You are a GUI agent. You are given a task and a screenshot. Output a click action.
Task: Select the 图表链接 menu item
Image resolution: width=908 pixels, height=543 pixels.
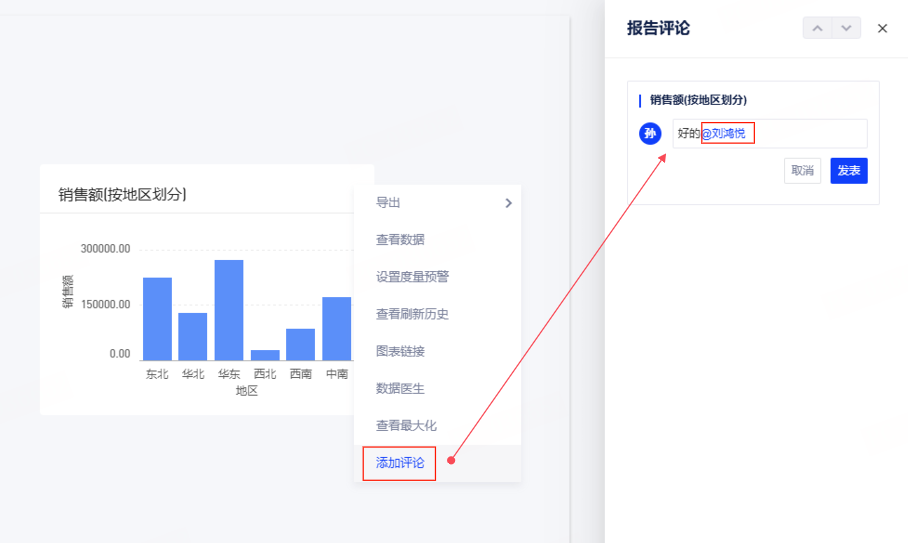[x=400, y=351]
